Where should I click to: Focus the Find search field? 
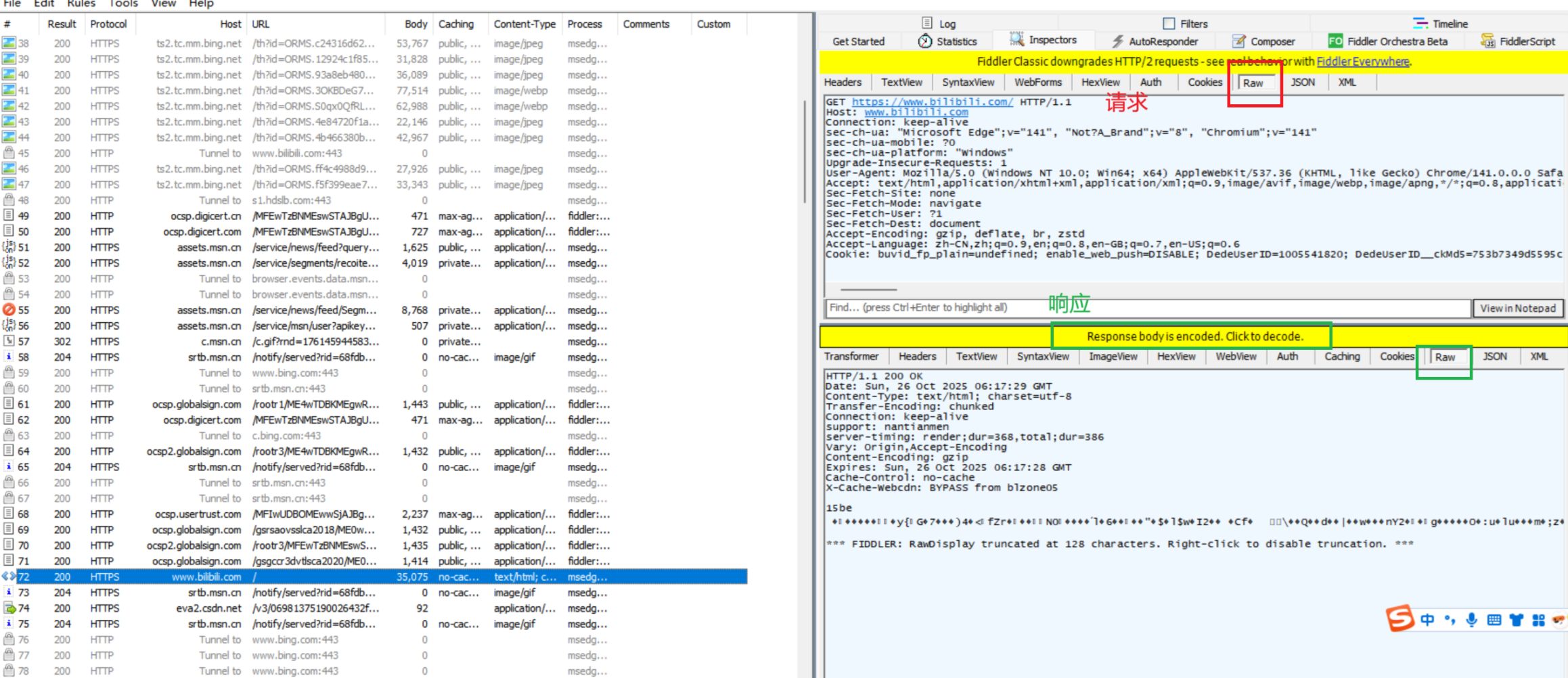pos(1148,308)
